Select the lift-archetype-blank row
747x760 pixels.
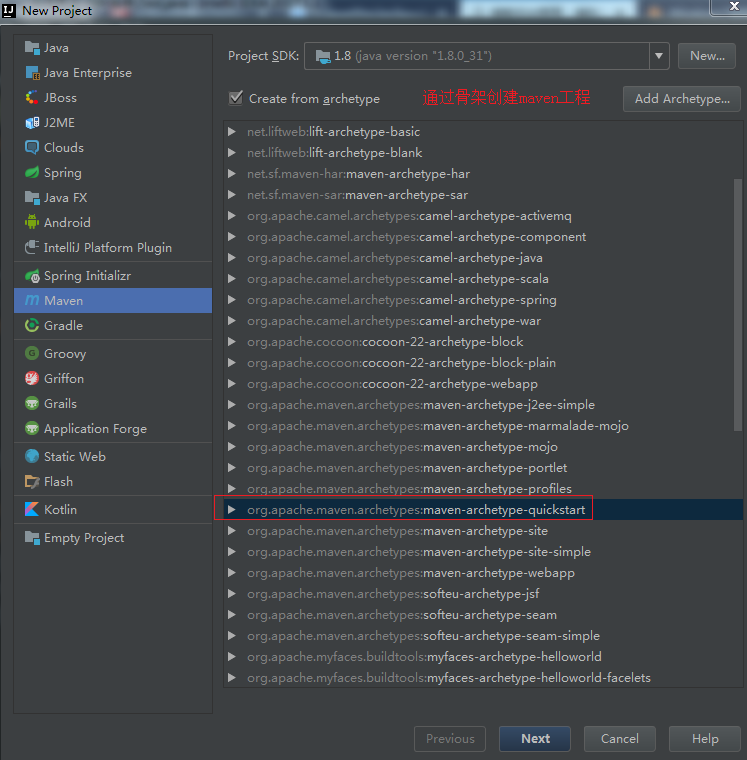point(483,153)
